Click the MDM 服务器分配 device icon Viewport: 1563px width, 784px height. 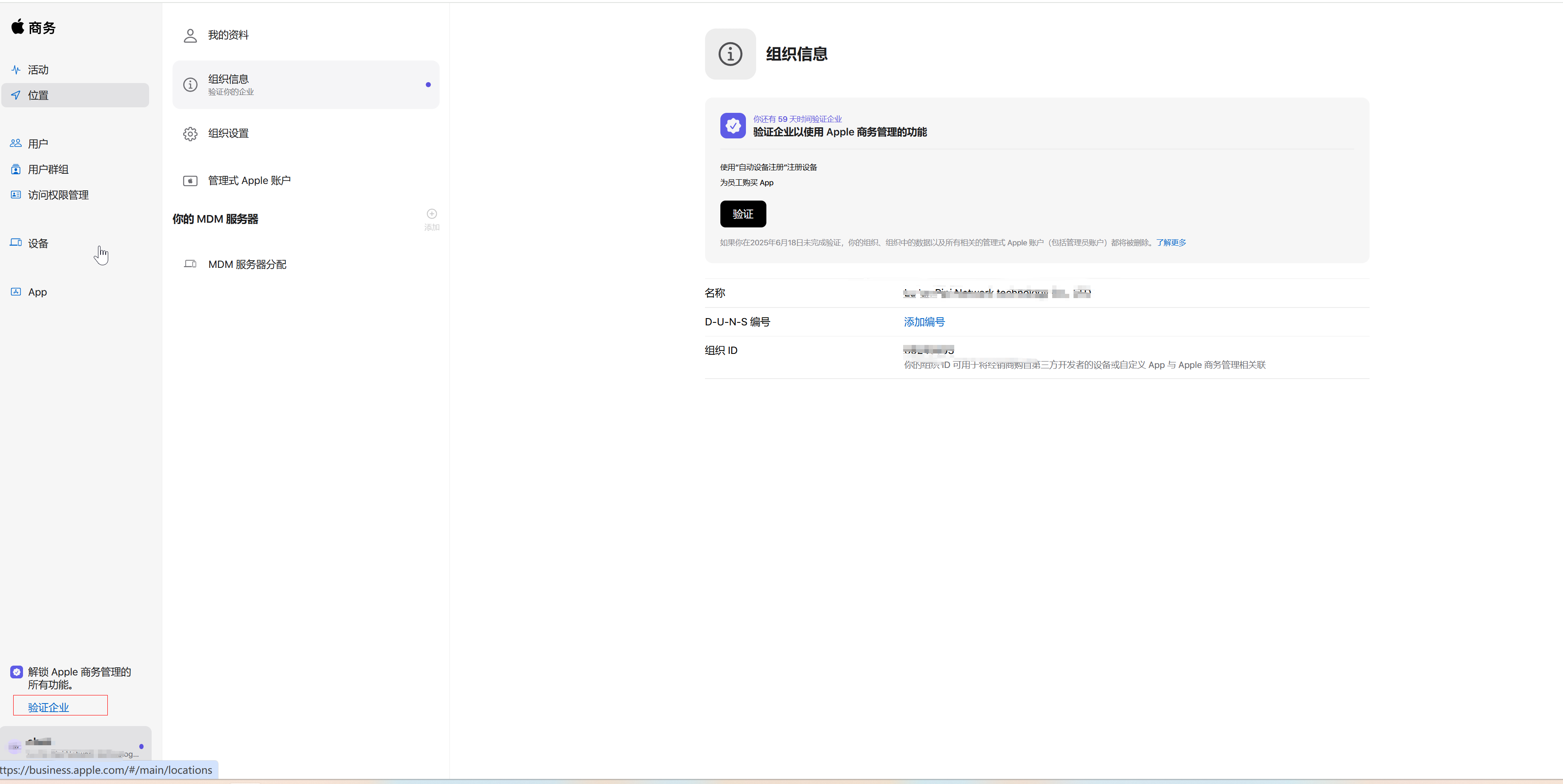coord(190,264)
